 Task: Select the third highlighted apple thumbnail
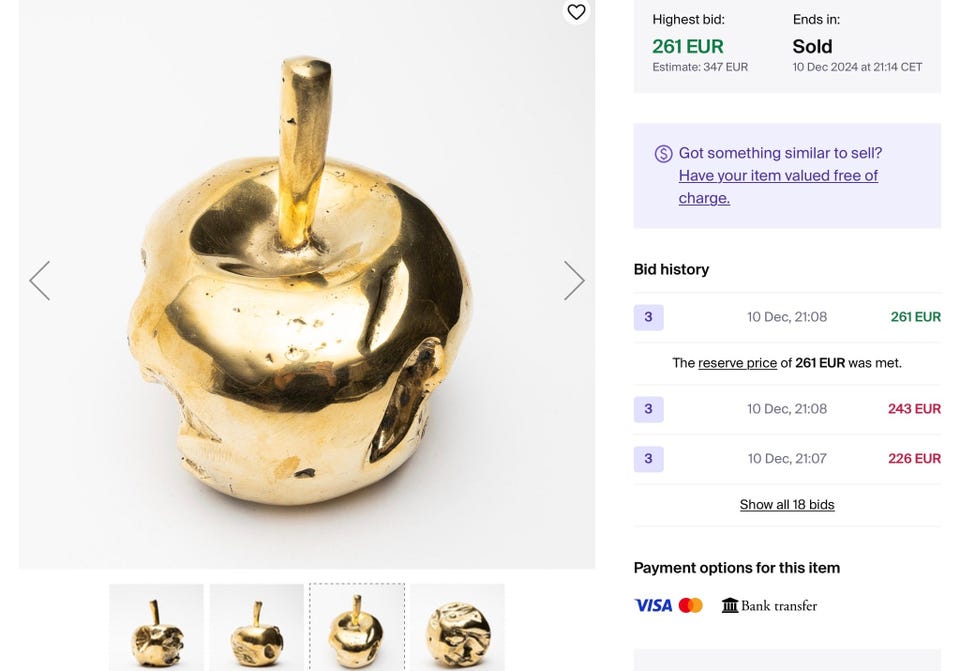[x=357, y=627]
